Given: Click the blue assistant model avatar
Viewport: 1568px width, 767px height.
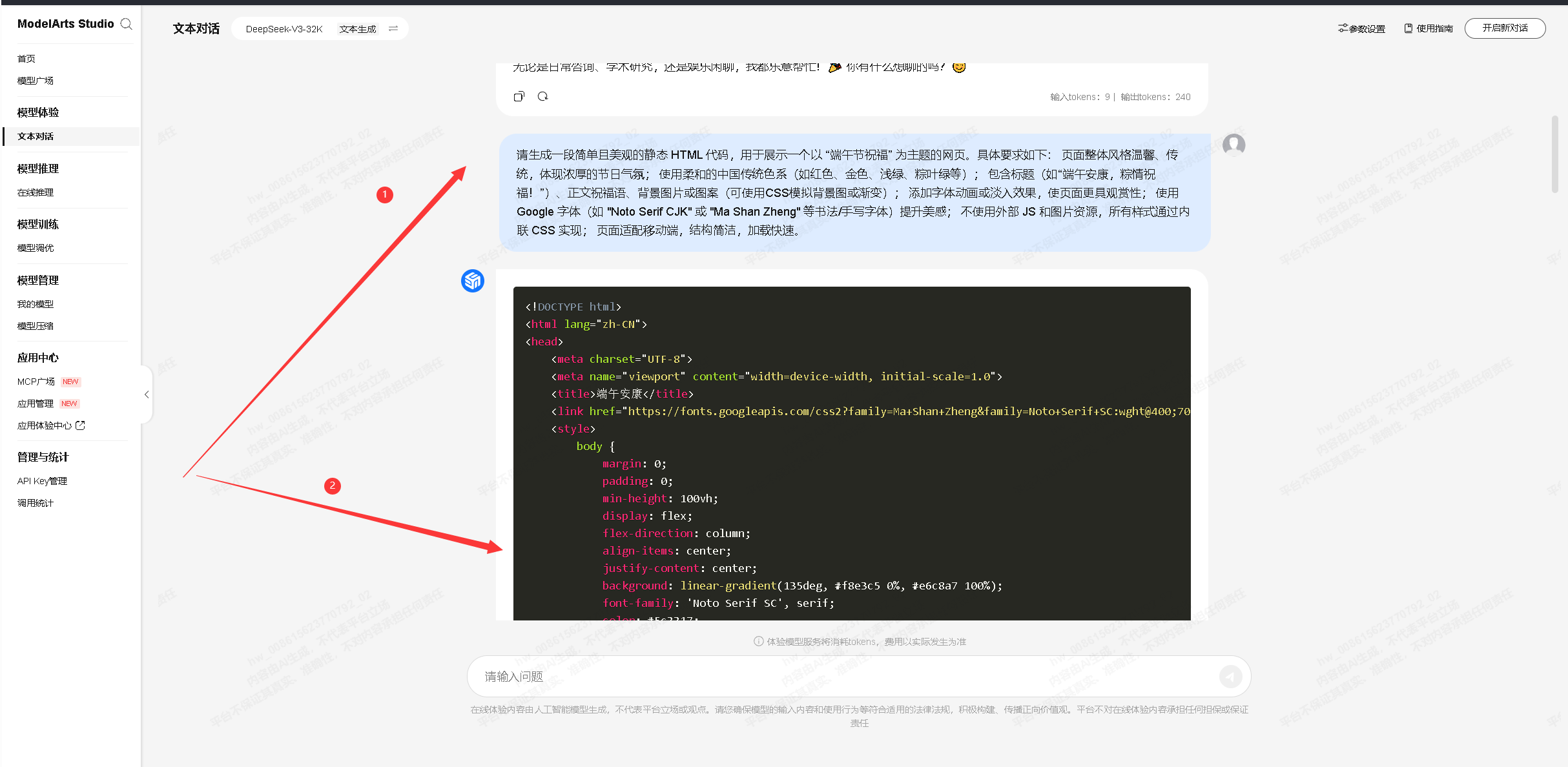Looking at the screenshot, I should click(x=473, y=281).
